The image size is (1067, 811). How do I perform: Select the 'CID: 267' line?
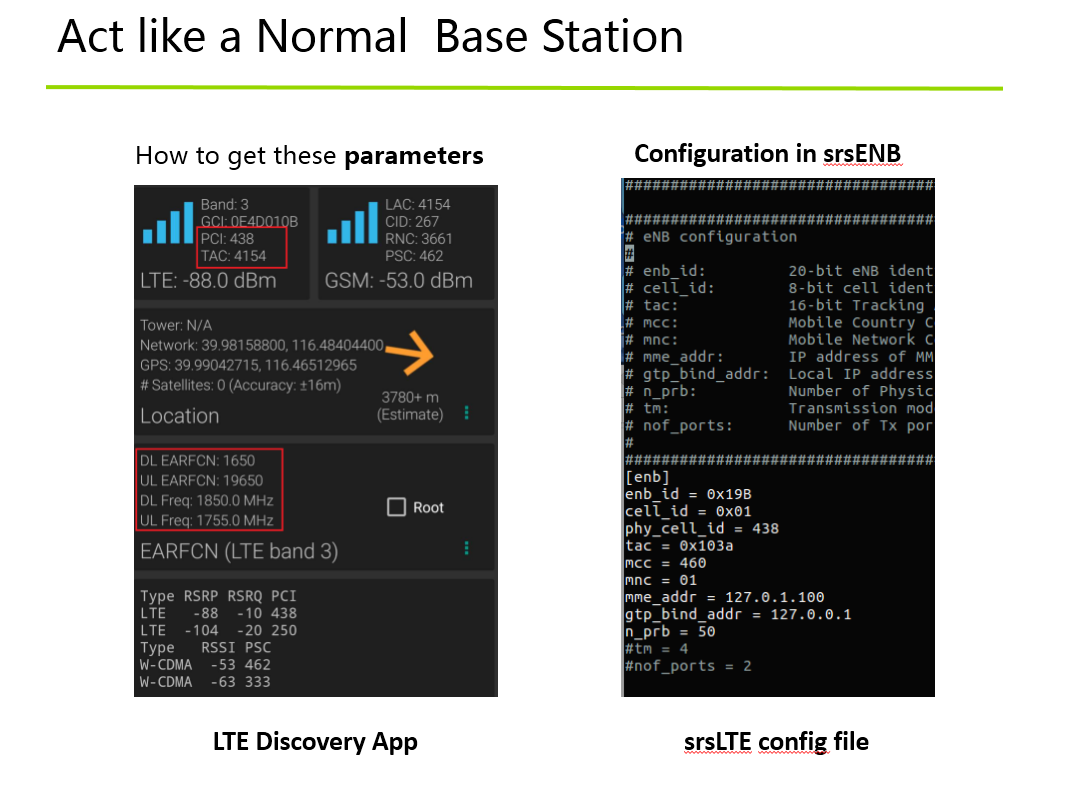point(412,221)
